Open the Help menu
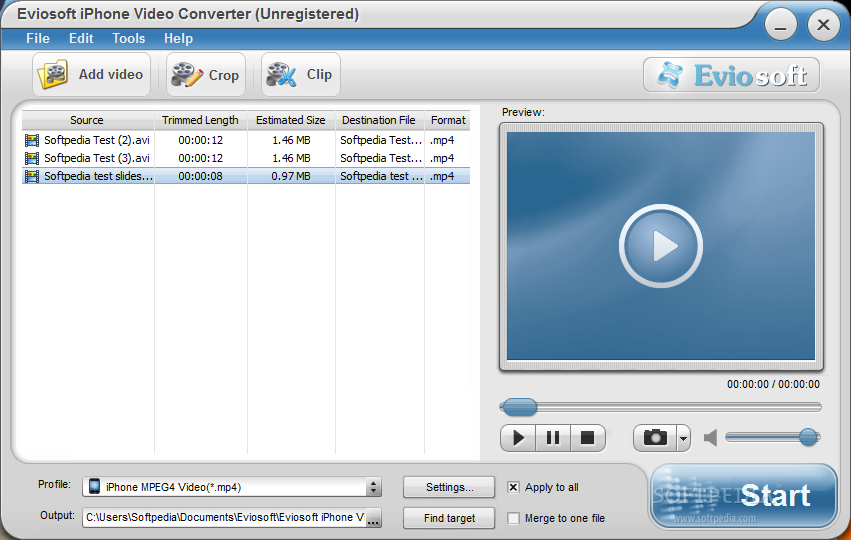 (179, 39)
